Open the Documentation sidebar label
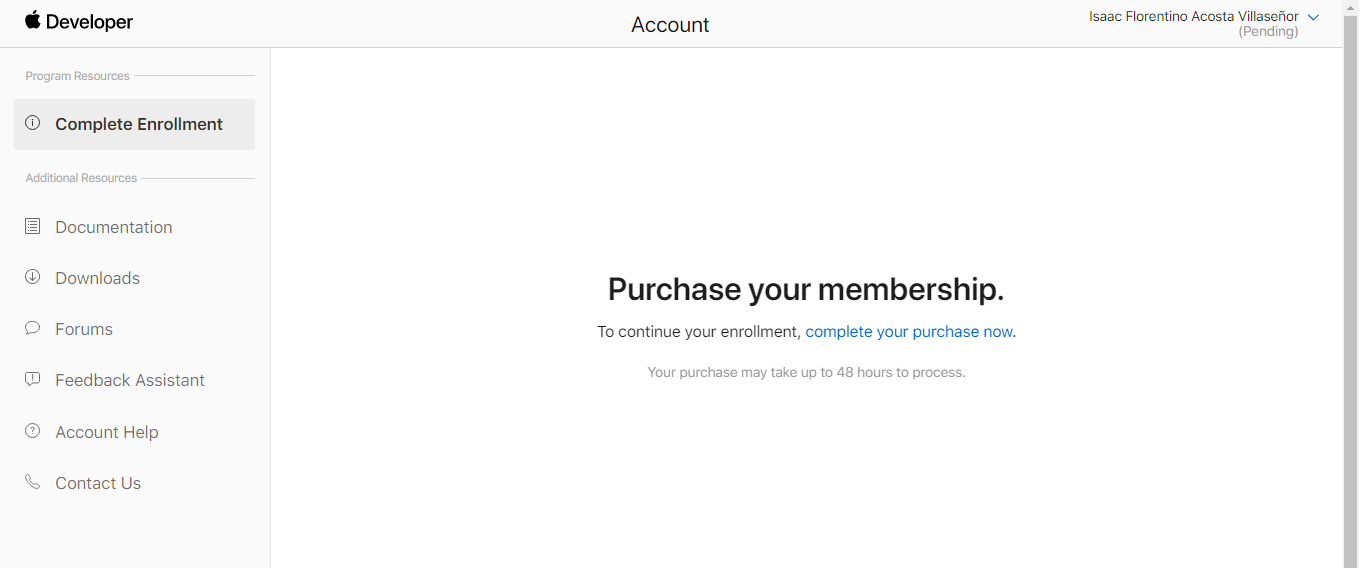This screenshot has height=568, width=1360. click(114, 227)
